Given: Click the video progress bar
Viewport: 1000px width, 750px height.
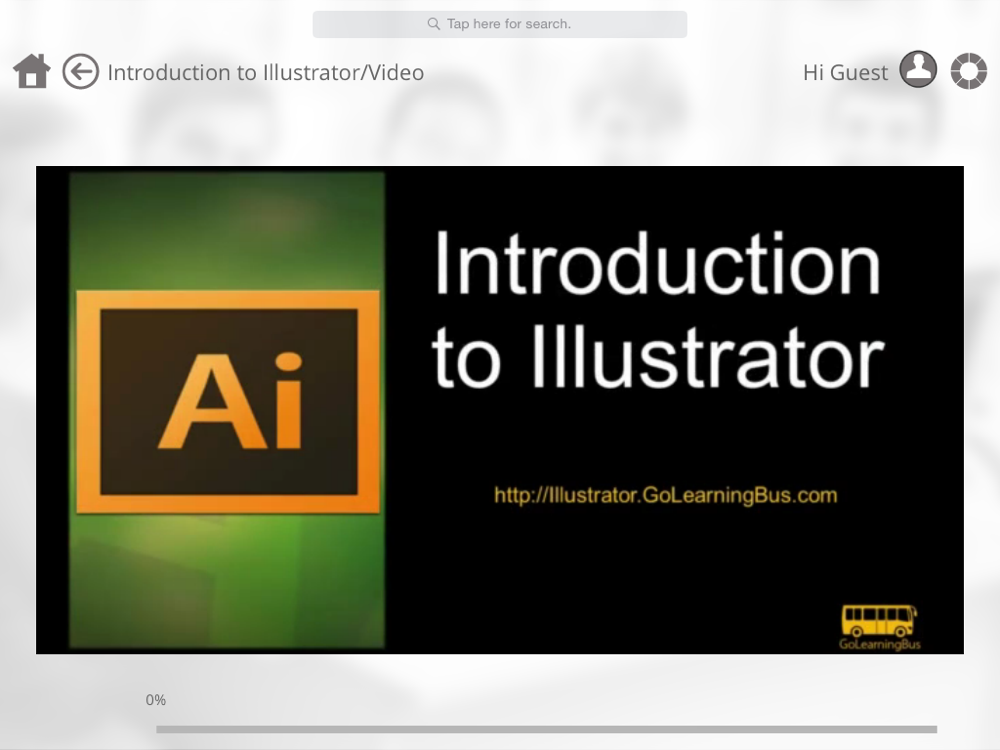Looking at the screenshot, I should click(x=547, y=729).
